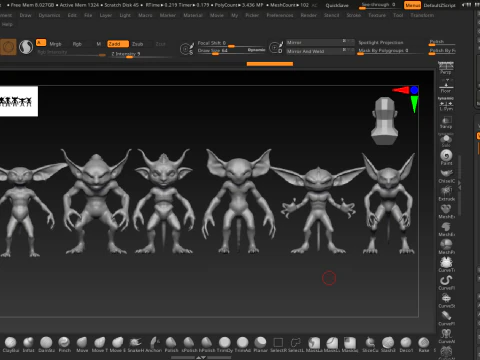
Task: Toggle the Menus button
Action: coord(412,5)
